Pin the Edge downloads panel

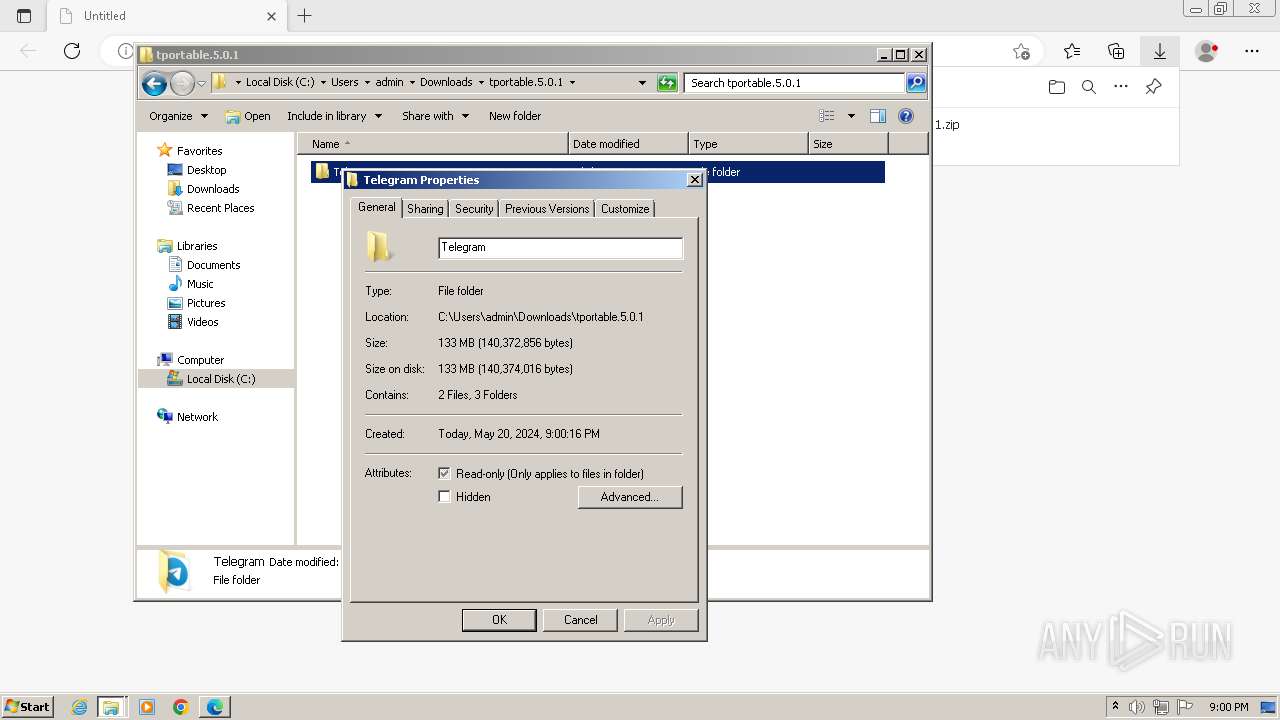[x=1153, y=87]
